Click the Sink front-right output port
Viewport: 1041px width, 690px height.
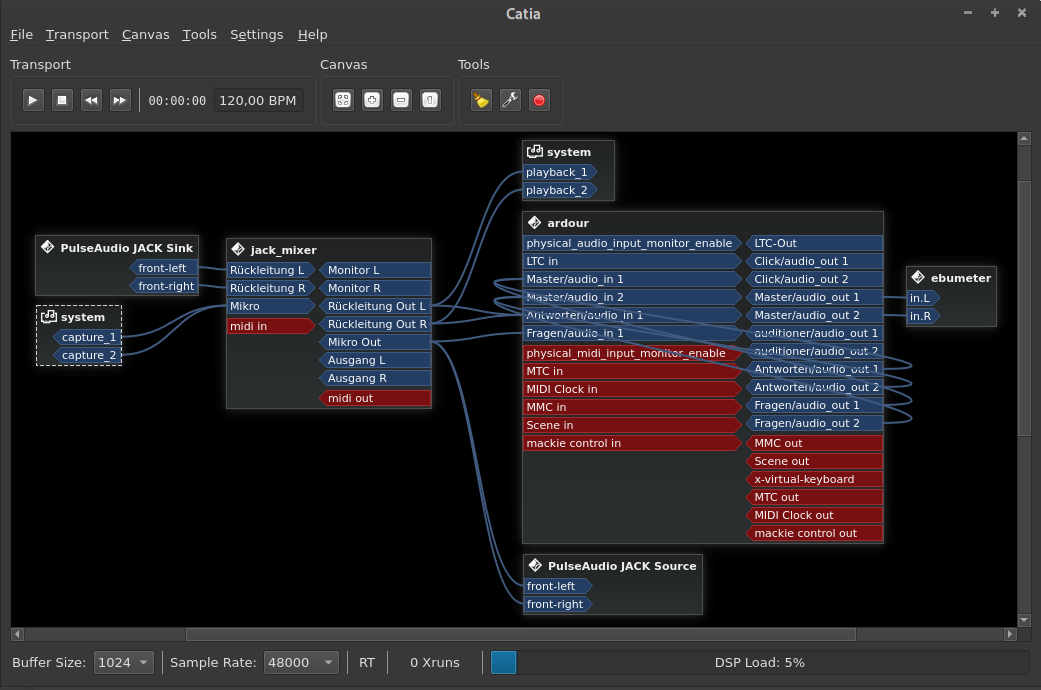163,286
